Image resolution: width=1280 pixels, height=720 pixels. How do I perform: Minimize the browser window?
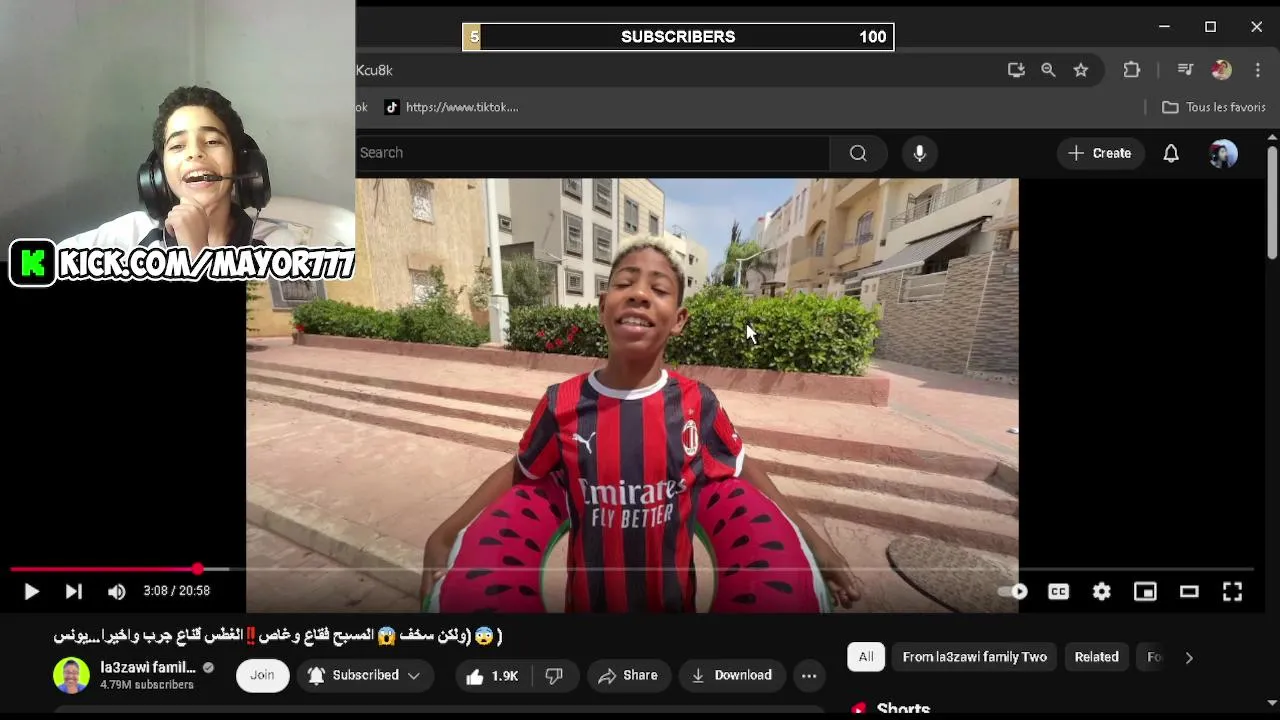point(1164,27)
